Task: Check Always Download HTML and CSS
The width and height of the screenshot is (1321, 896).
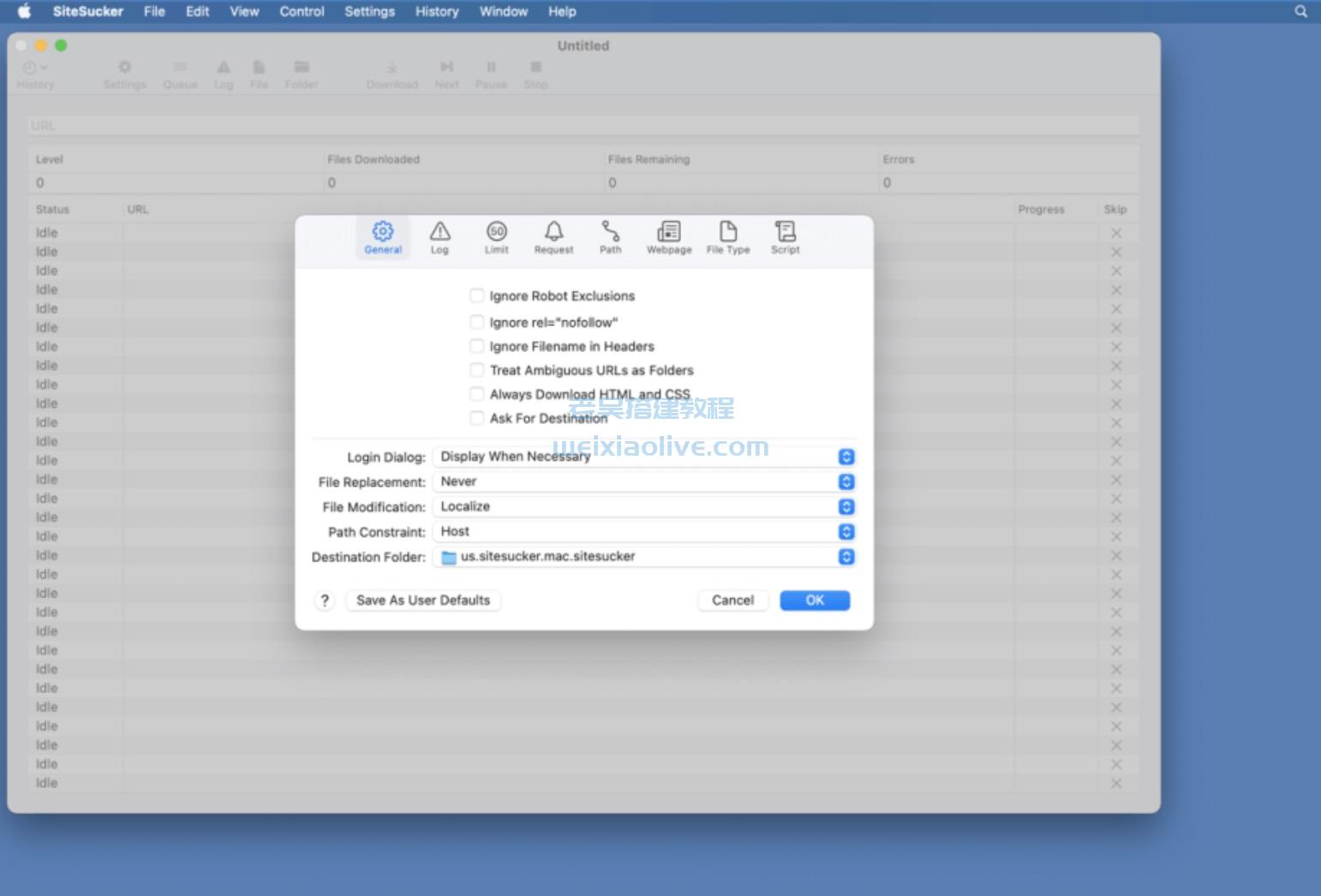Action: [477, 393]
